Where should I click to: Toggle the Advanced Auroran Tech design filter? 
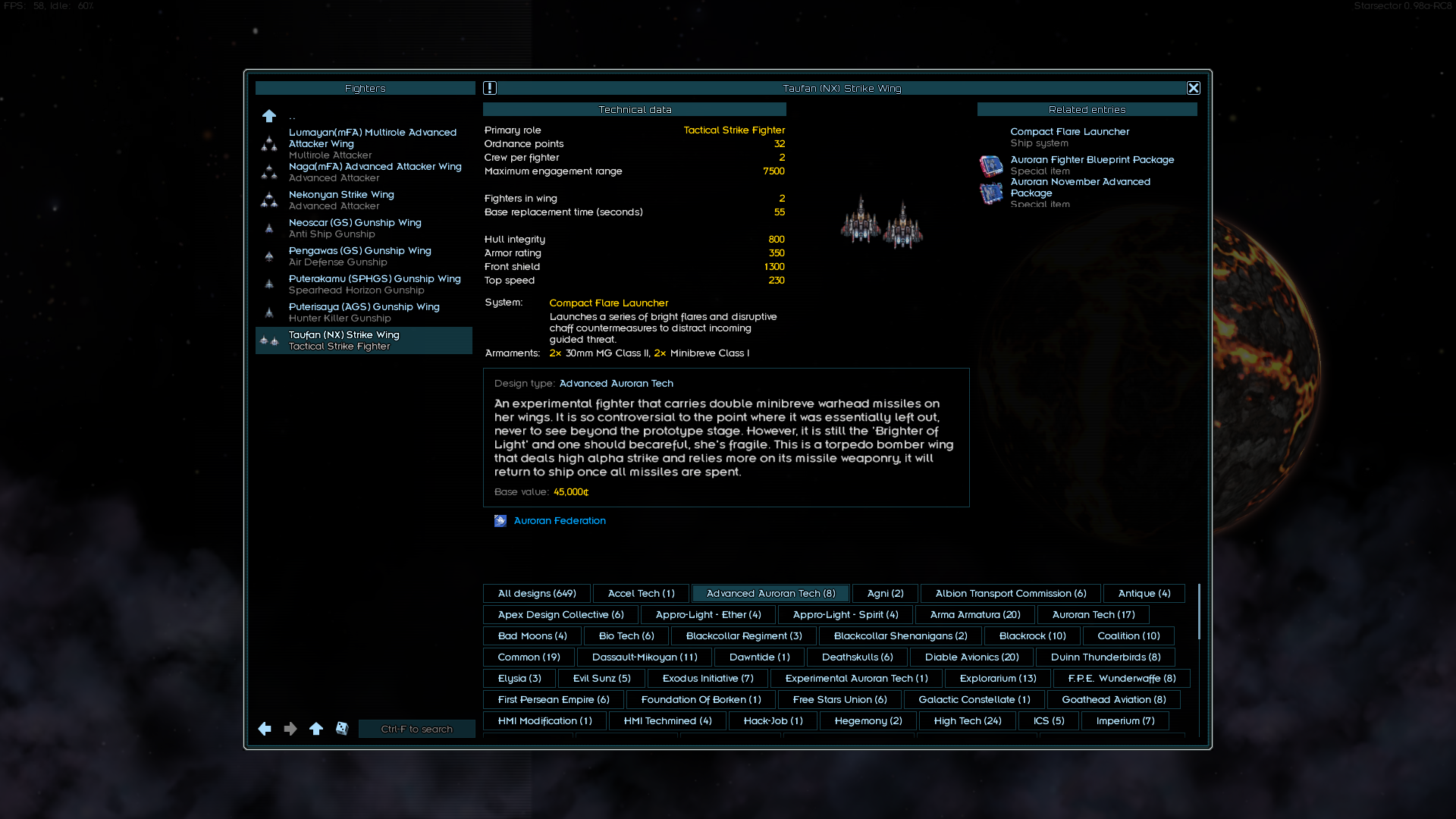(770, 594)
